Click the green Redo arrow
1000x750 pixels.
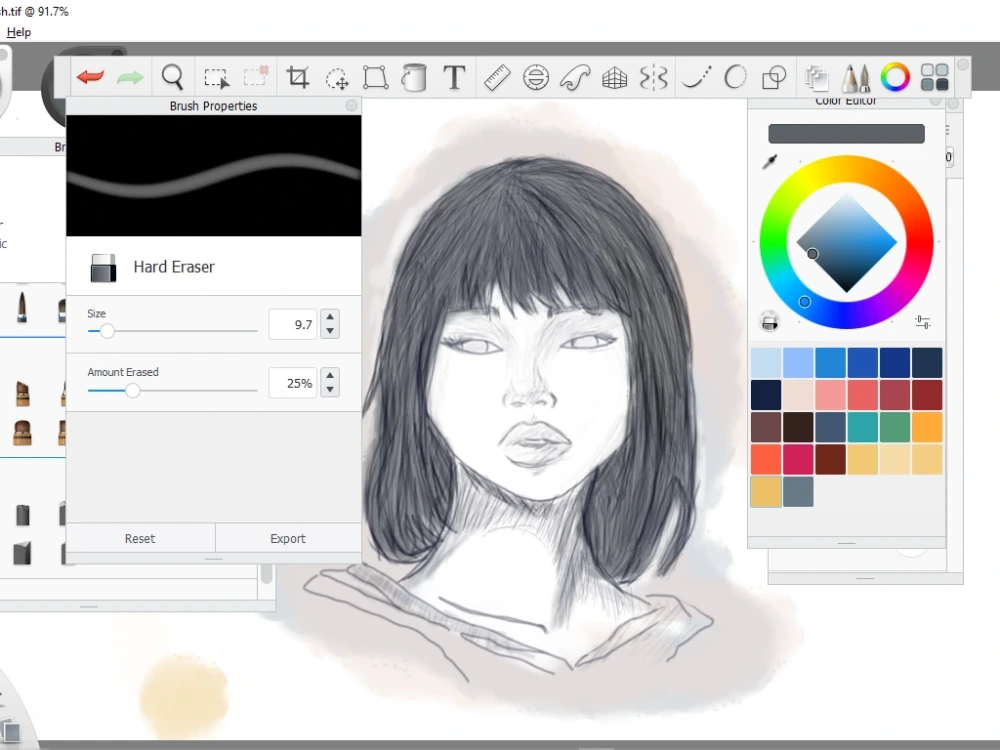point(131,77)
